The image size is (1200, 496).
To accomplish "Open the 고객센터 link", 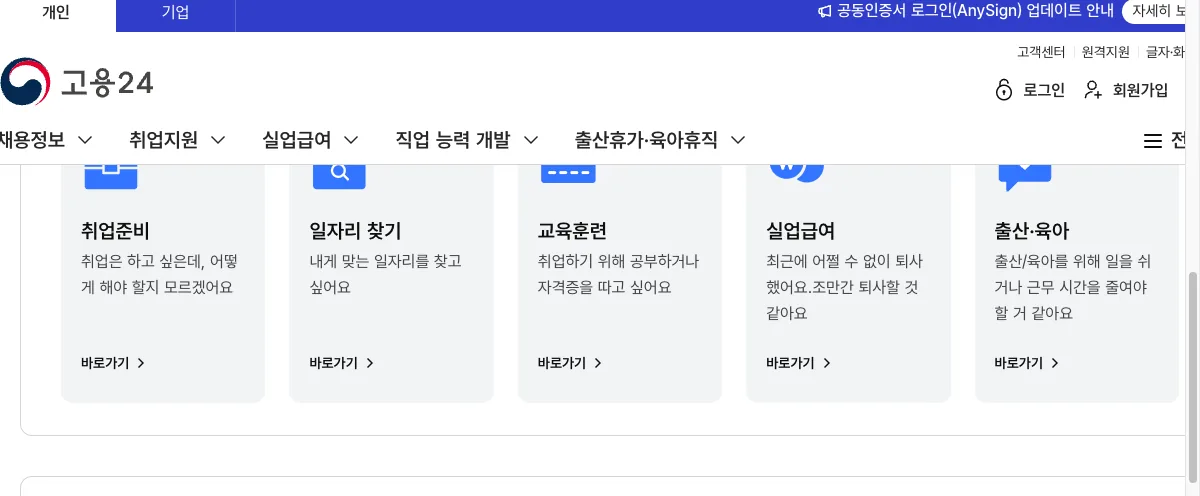I will 1041,52.
